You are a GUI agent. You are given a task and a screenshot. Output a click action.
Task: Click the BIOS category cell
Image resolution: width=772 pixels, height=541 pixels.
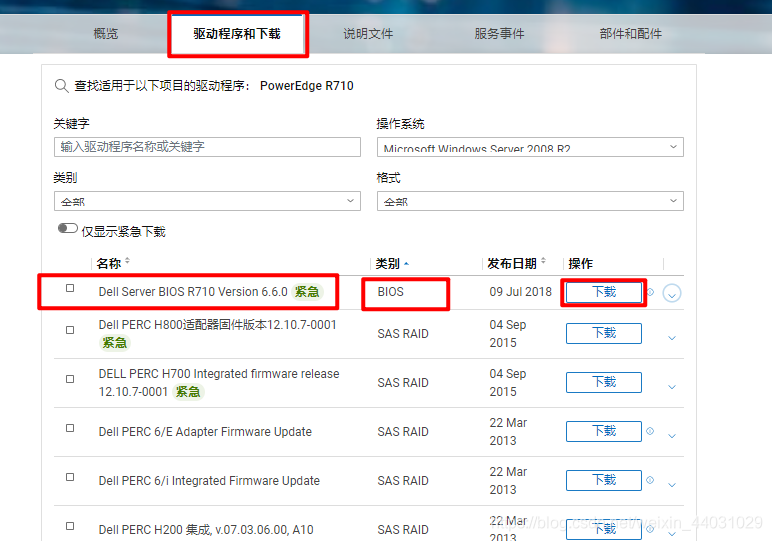point(390,292)
